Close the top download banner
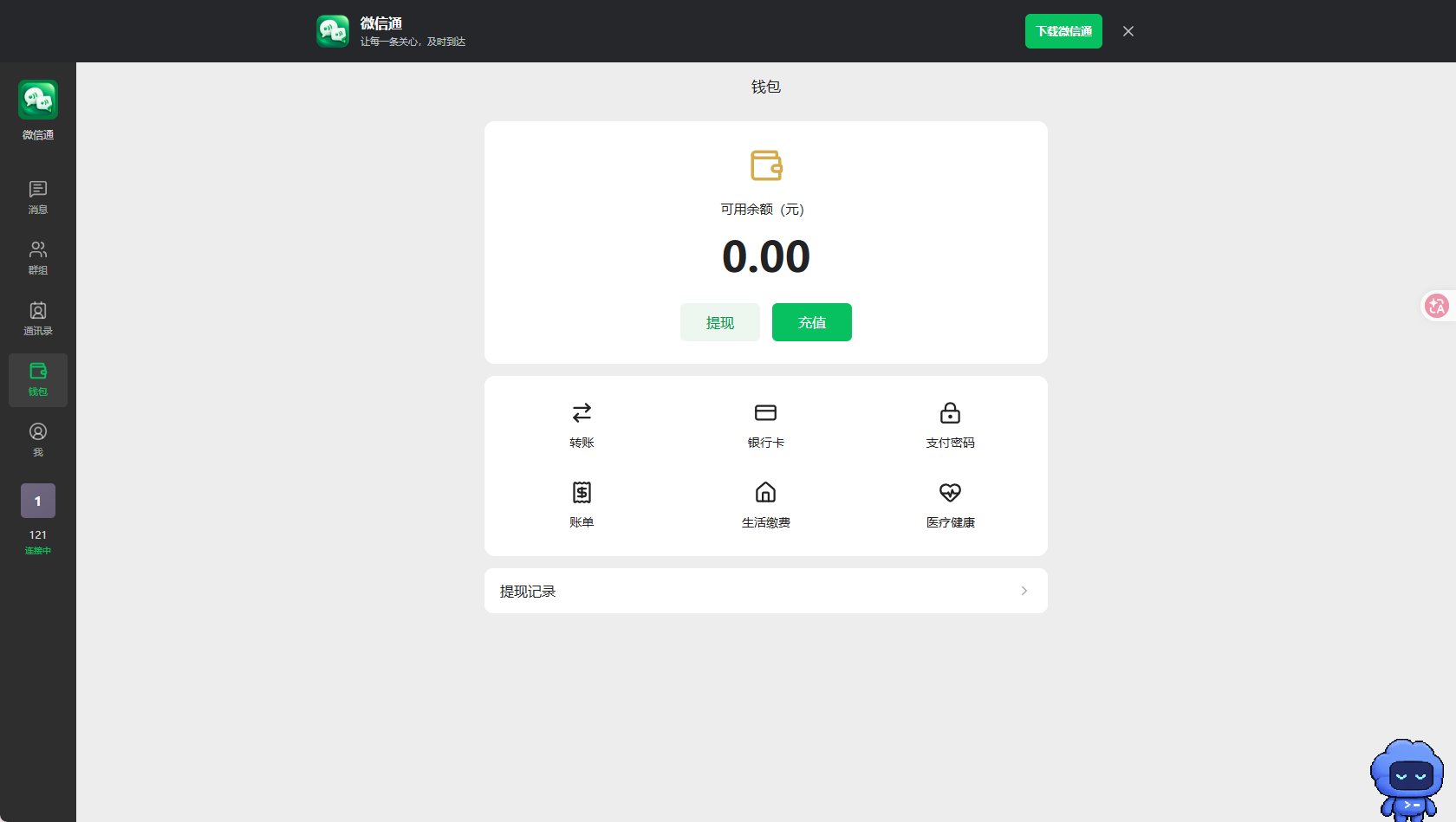The height and width of the screenshot is (822, 1456). (1128, 31)
